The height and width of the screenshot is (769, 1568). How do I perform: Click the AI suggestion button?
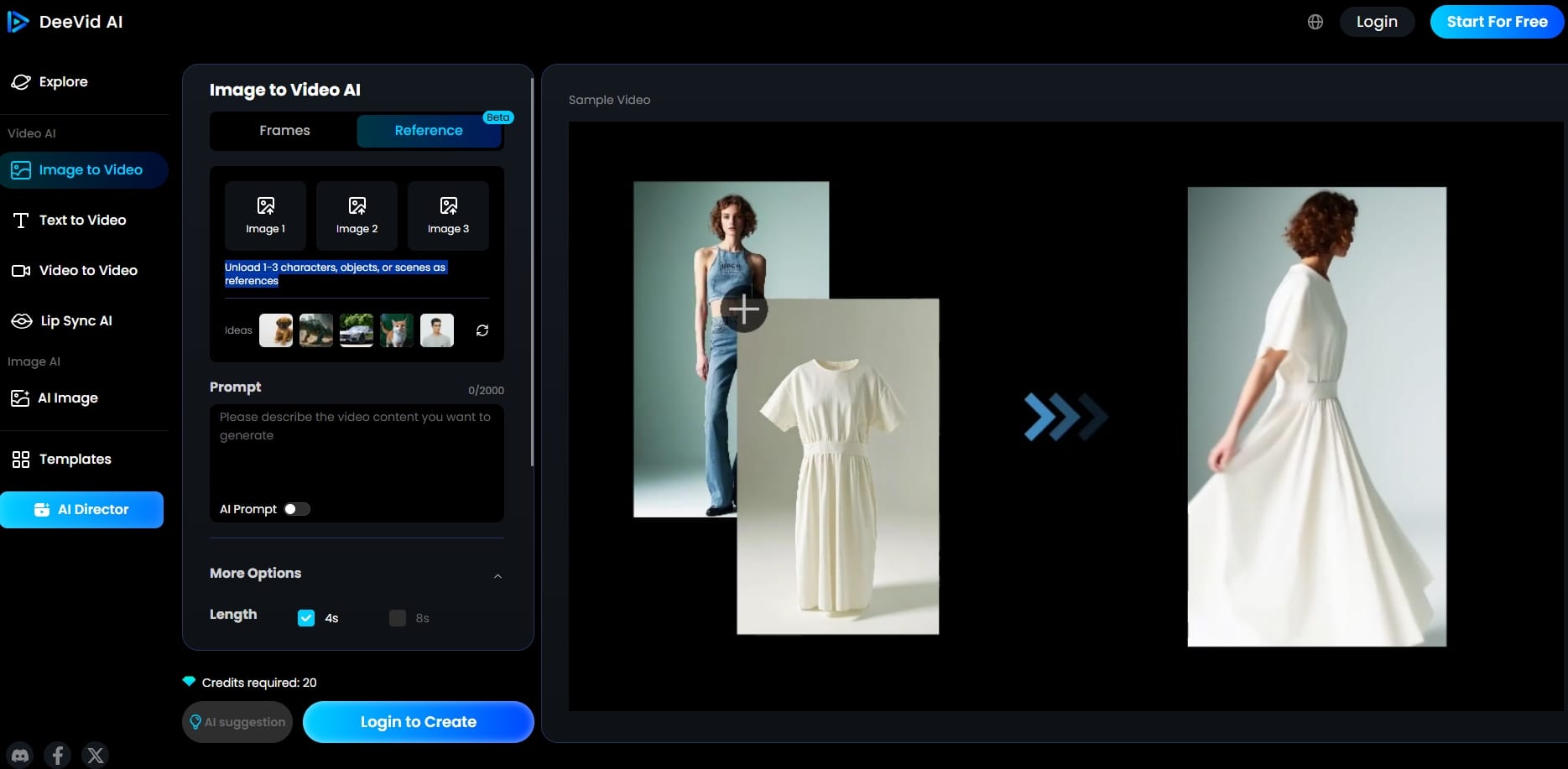237,721
